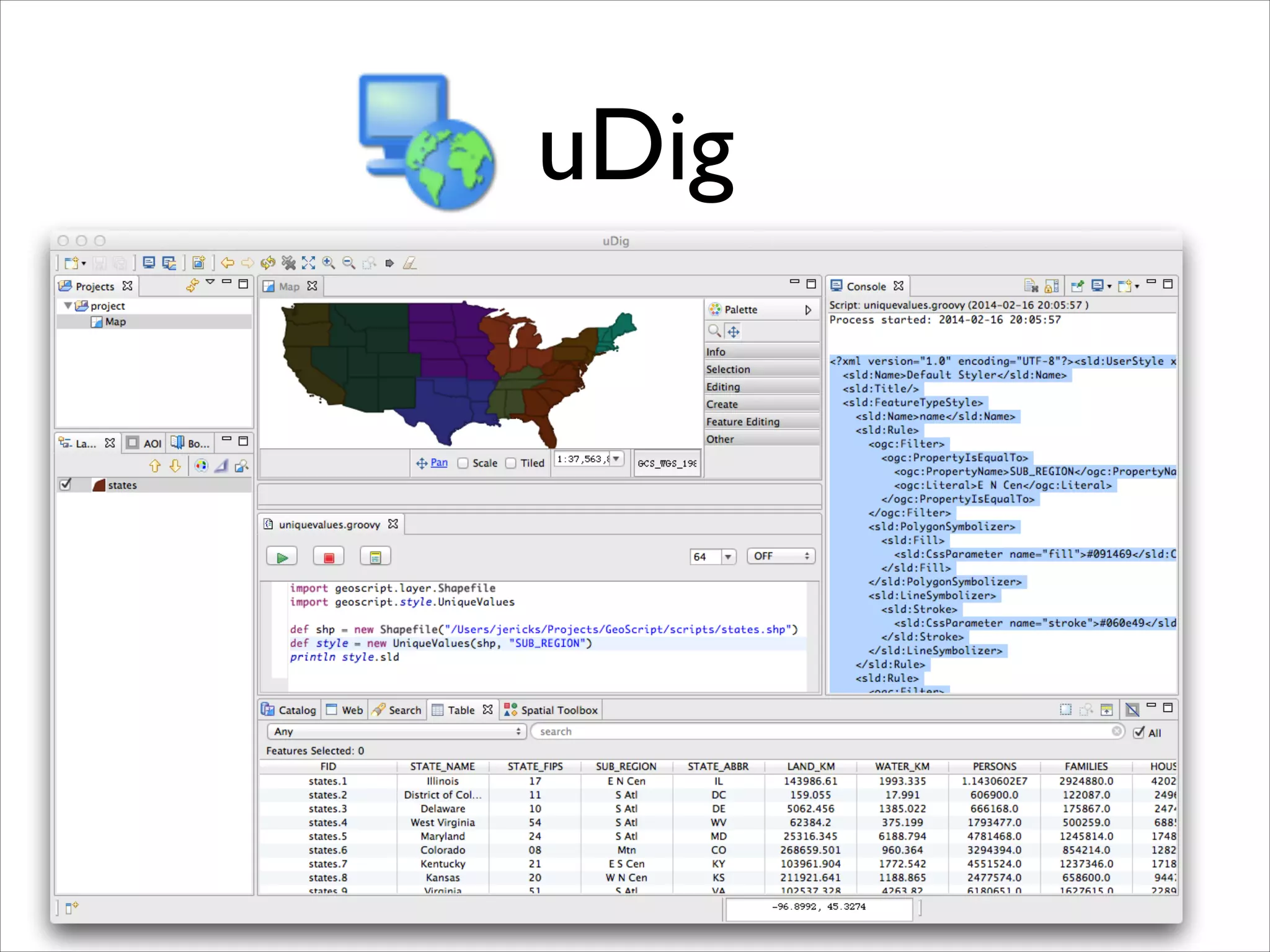The width and height of the screenshot is (1270, 952).
Task: Open the Feature Editing palette drawer
Action: tap(762, 421)
